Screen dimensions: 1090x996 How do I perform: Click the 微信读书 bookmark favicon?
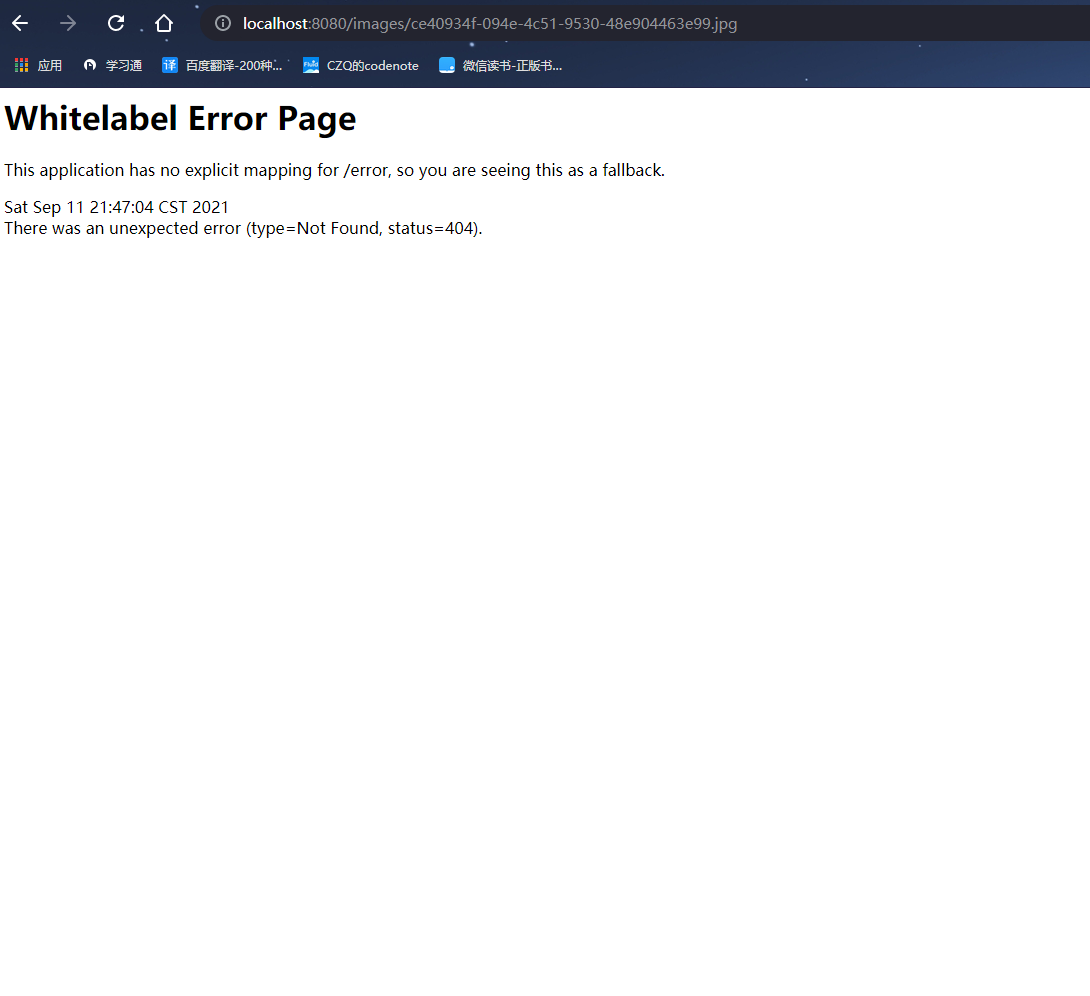tap(447, 65)
